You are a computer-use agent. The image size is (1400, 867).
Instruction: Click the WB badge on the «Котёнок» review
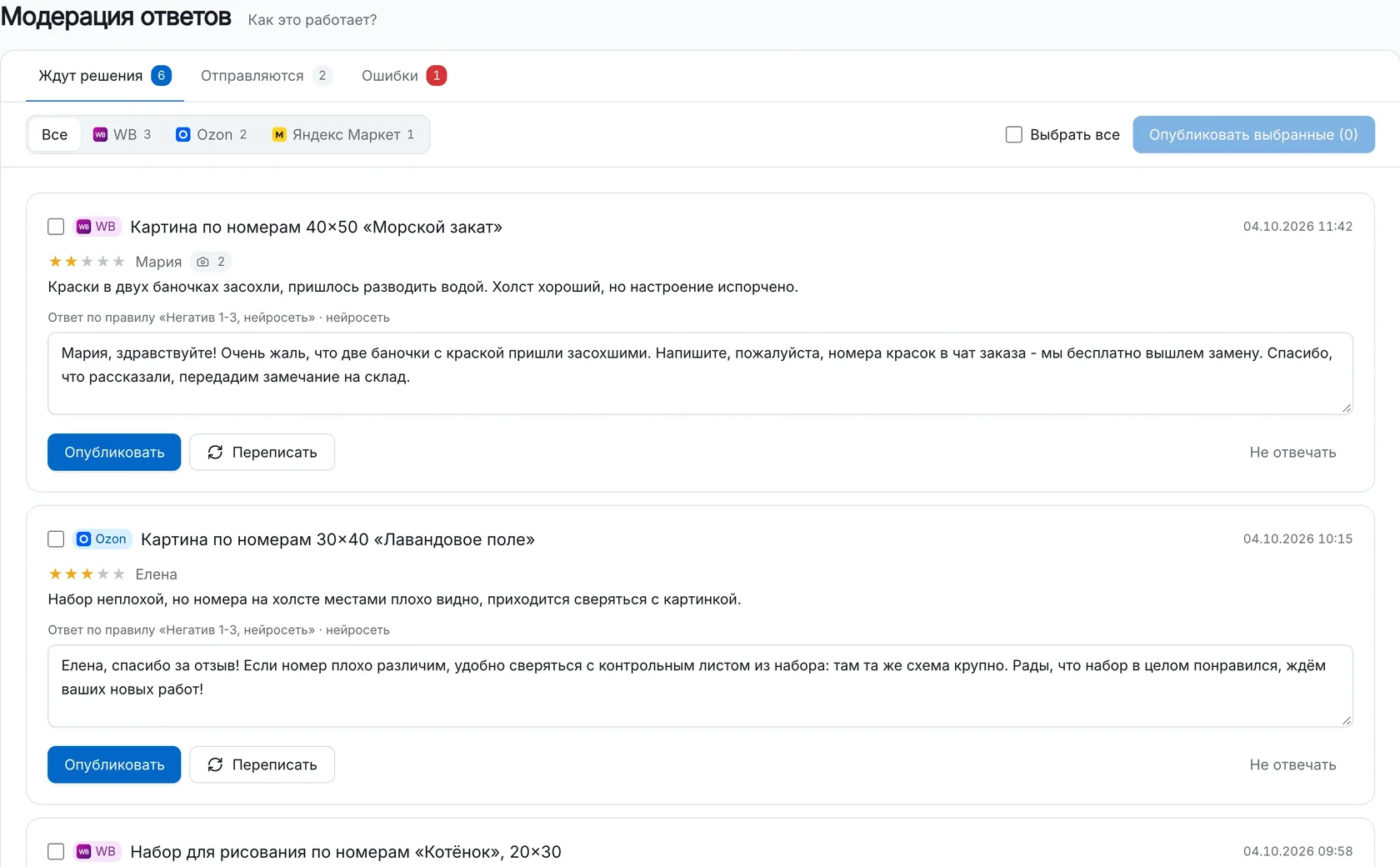point(97,851)
